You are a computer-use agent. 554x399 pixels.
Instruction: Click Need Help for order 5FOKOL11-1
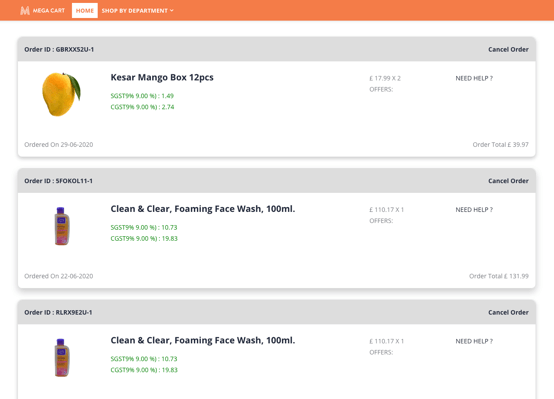(474, 210)
